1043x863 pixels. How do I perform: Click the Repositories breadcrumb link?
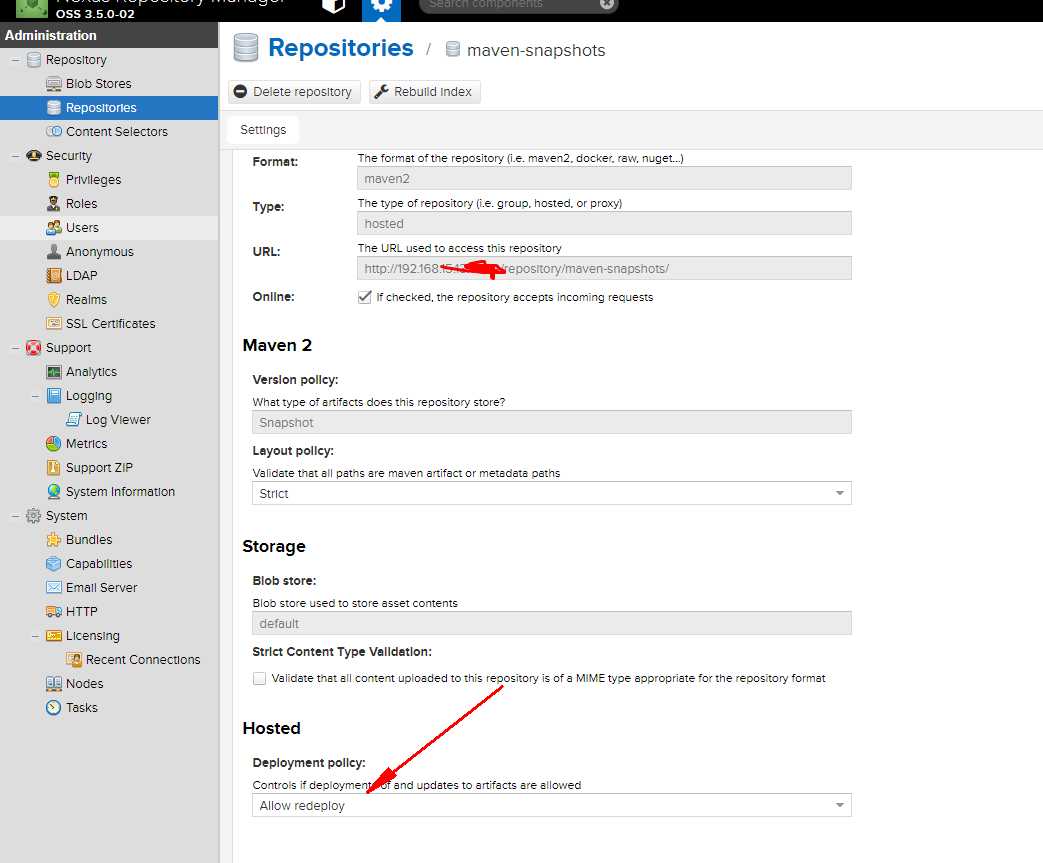pyautogui.click(x=341, y=48)
